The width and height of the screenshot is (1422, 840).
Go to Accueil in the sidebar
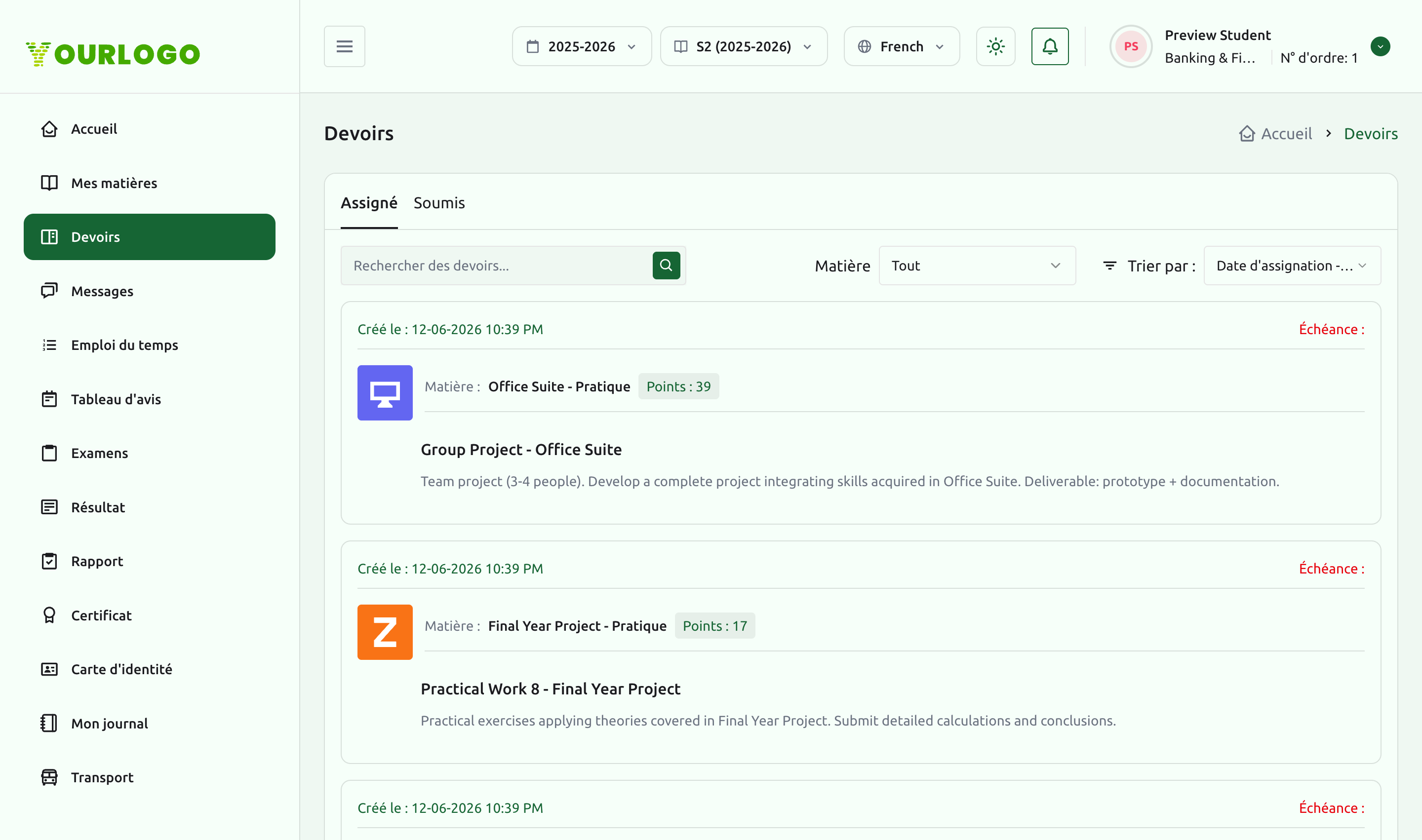point(150,129)
